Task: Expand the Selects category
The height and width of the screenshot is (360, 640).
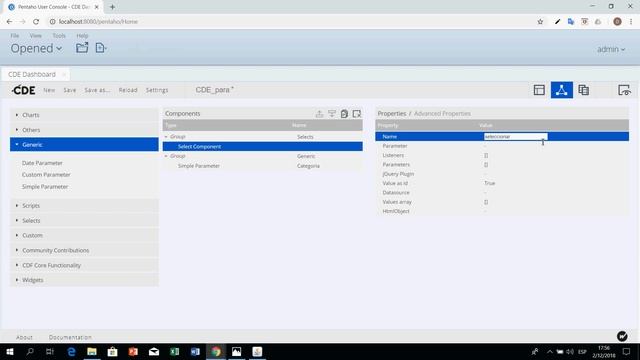Action: [84, 220]
